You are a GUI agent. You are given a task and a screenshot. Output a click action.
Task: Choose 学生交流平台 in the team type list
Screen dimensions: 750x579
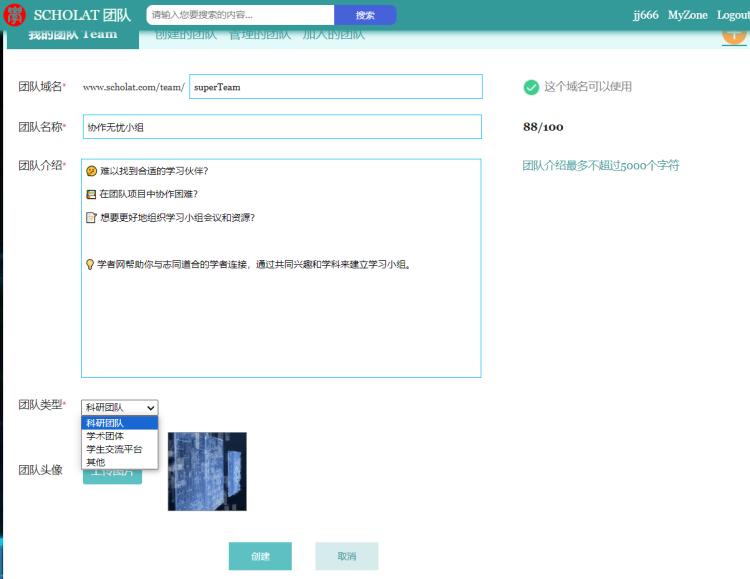click(x=114, y=449)
